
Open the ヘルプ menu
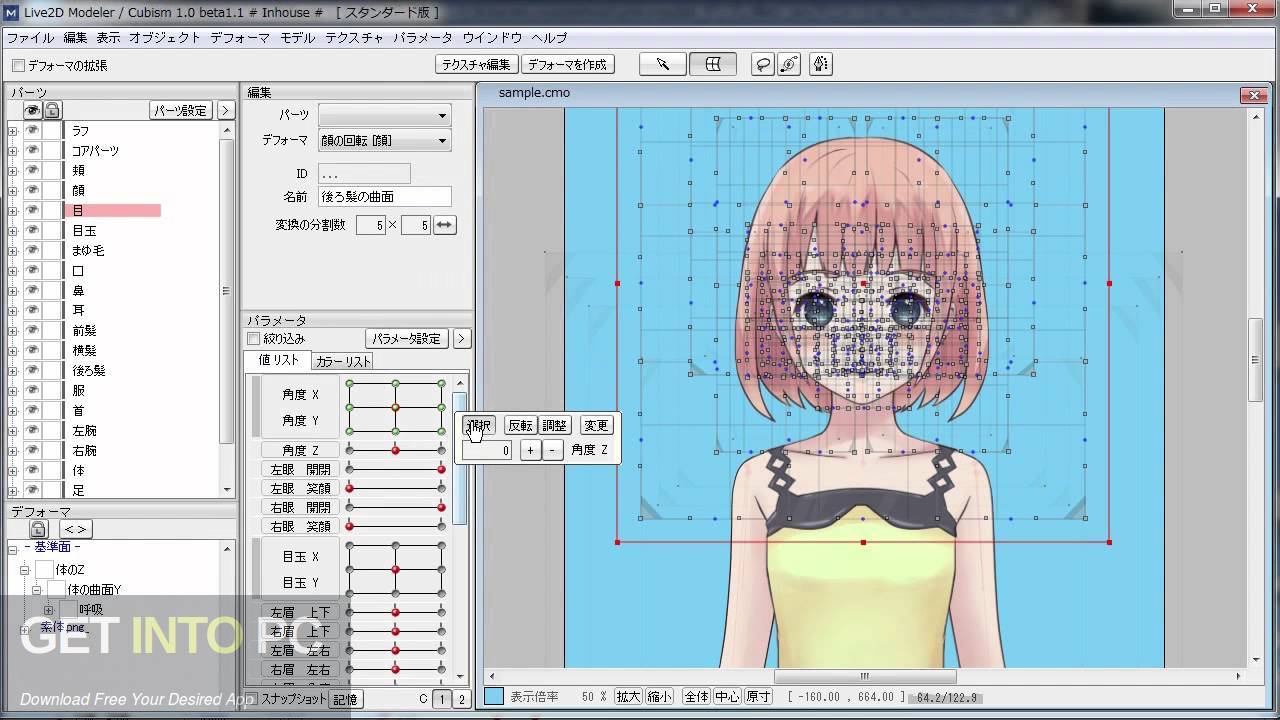coord(549,38)
